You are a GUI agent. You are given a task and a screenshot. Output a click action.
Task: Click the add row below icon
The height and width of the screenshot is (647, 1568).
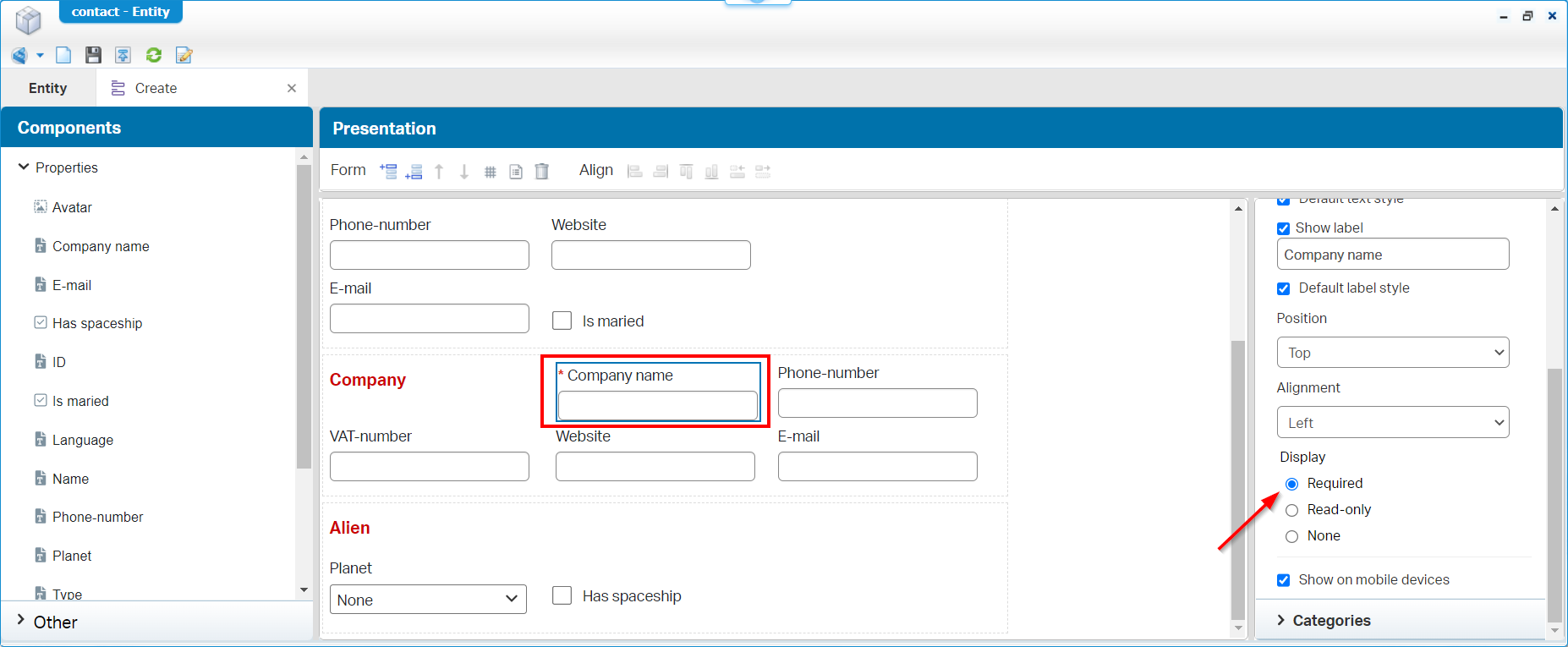(x=414, y=172)
